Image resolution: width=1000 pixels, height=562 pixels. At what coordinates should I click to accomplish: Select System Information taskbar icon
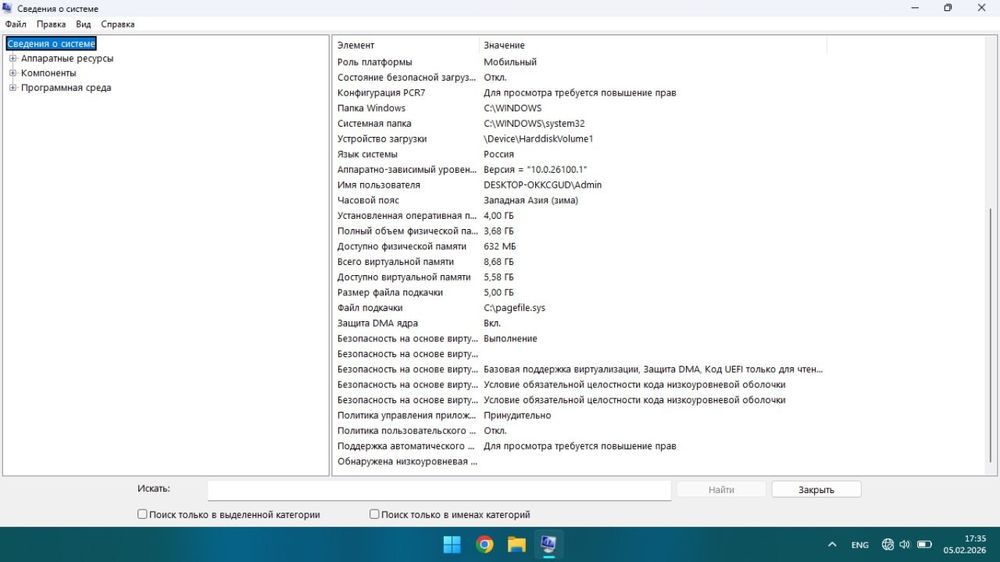tap(548, 544)
